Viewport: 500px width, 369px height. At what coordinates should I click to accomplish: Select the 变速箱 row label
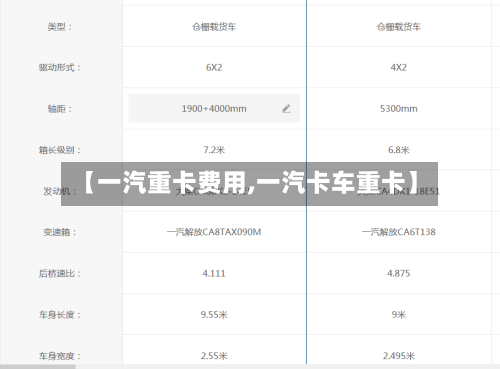coord(60,232)
